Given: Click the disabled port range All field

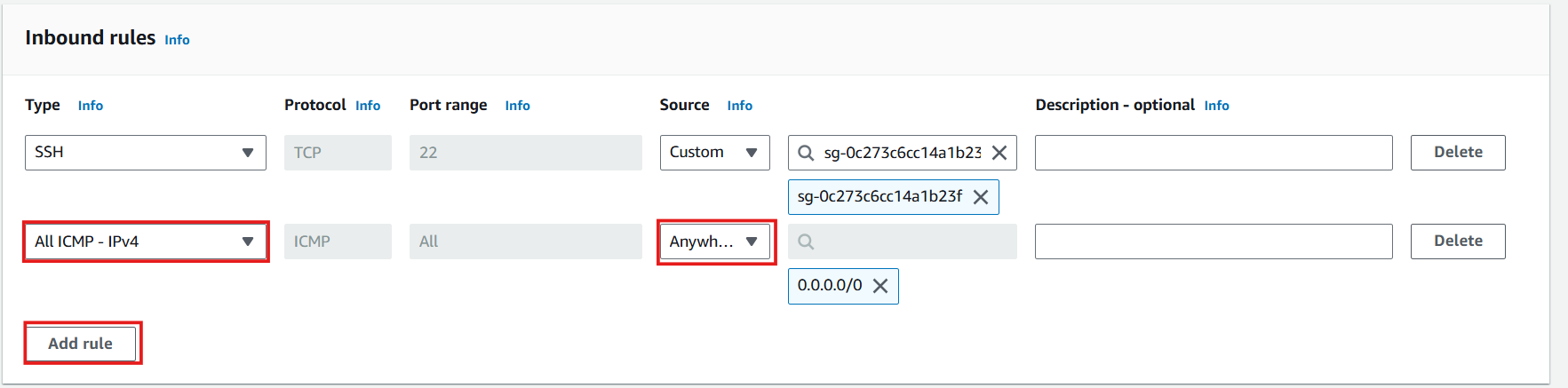Looking at the screenshot, I should click(x=526, y=242).
